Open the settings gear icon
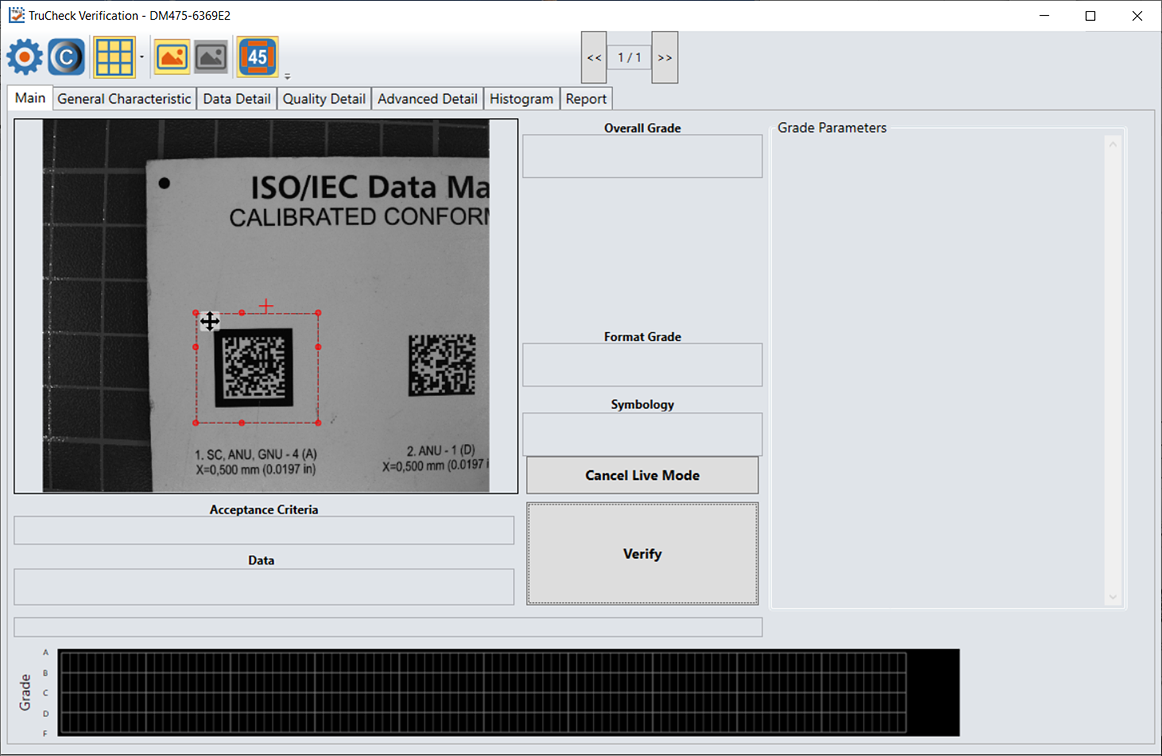 coord(23,56)
